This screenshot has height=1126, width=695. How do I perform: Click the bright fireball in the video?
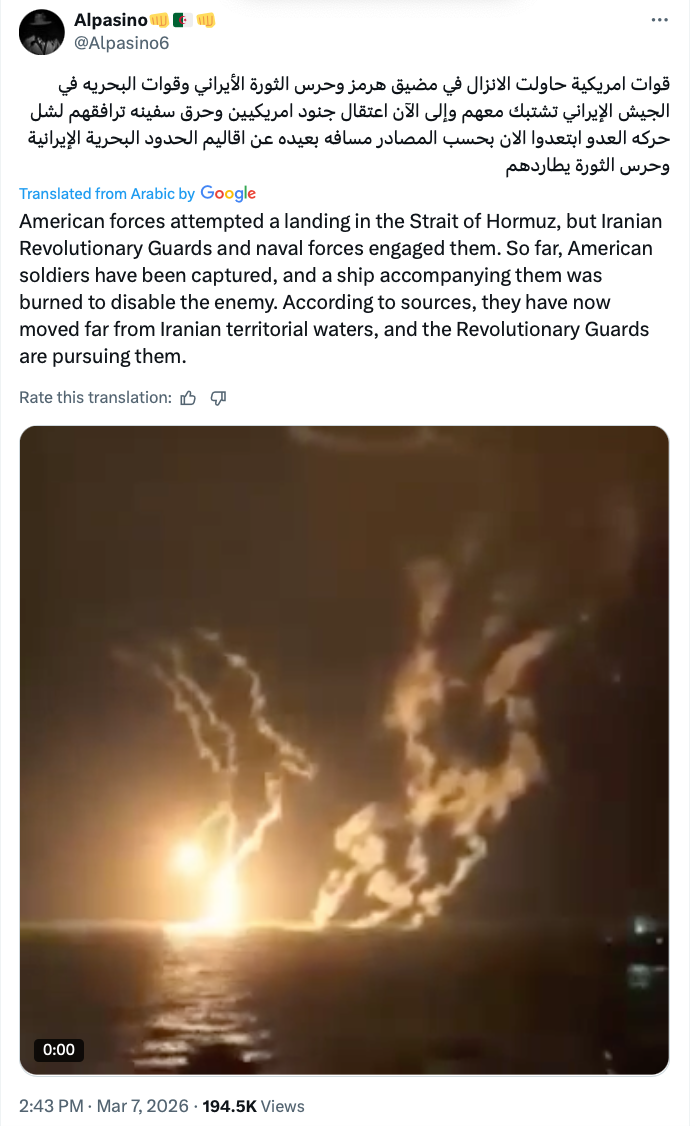pos(192,855)
